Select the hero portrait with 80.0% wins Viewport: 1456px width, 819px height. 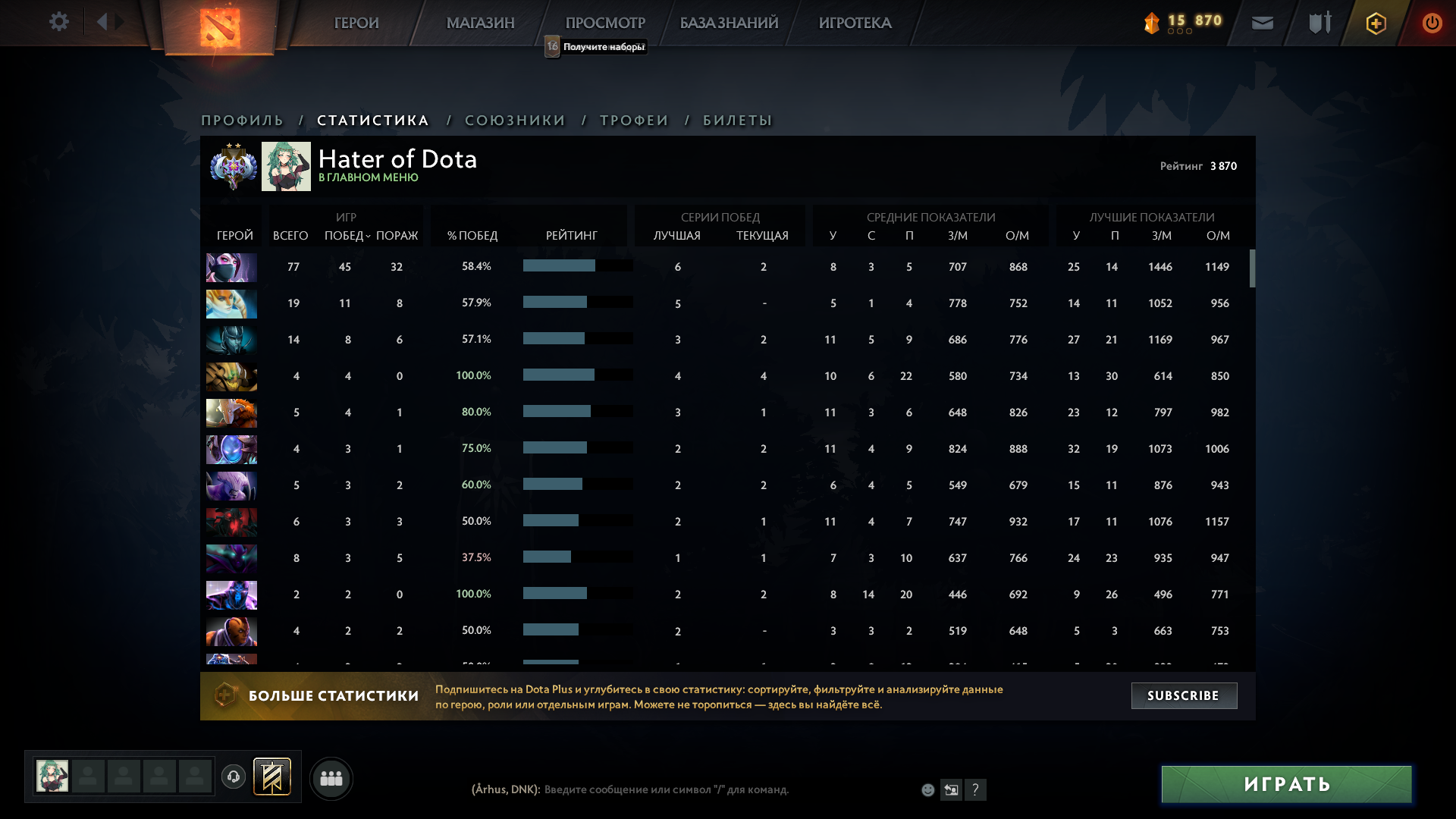[x=231, y=413]
